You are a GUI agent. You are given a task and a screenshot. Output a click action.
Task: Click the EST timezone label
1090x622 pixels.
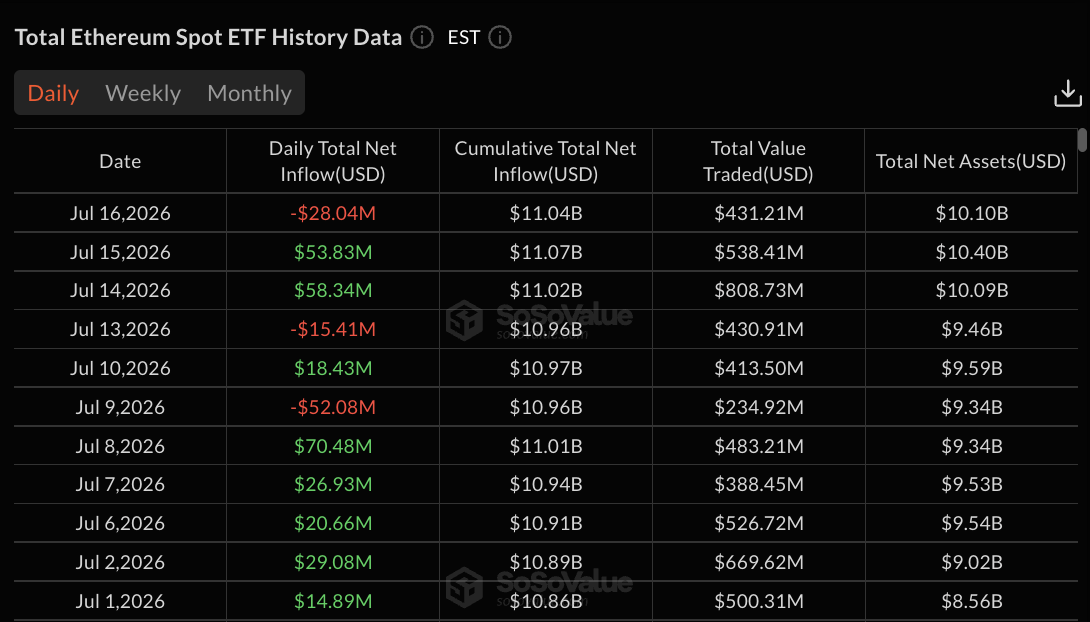[x=464, y=37]
